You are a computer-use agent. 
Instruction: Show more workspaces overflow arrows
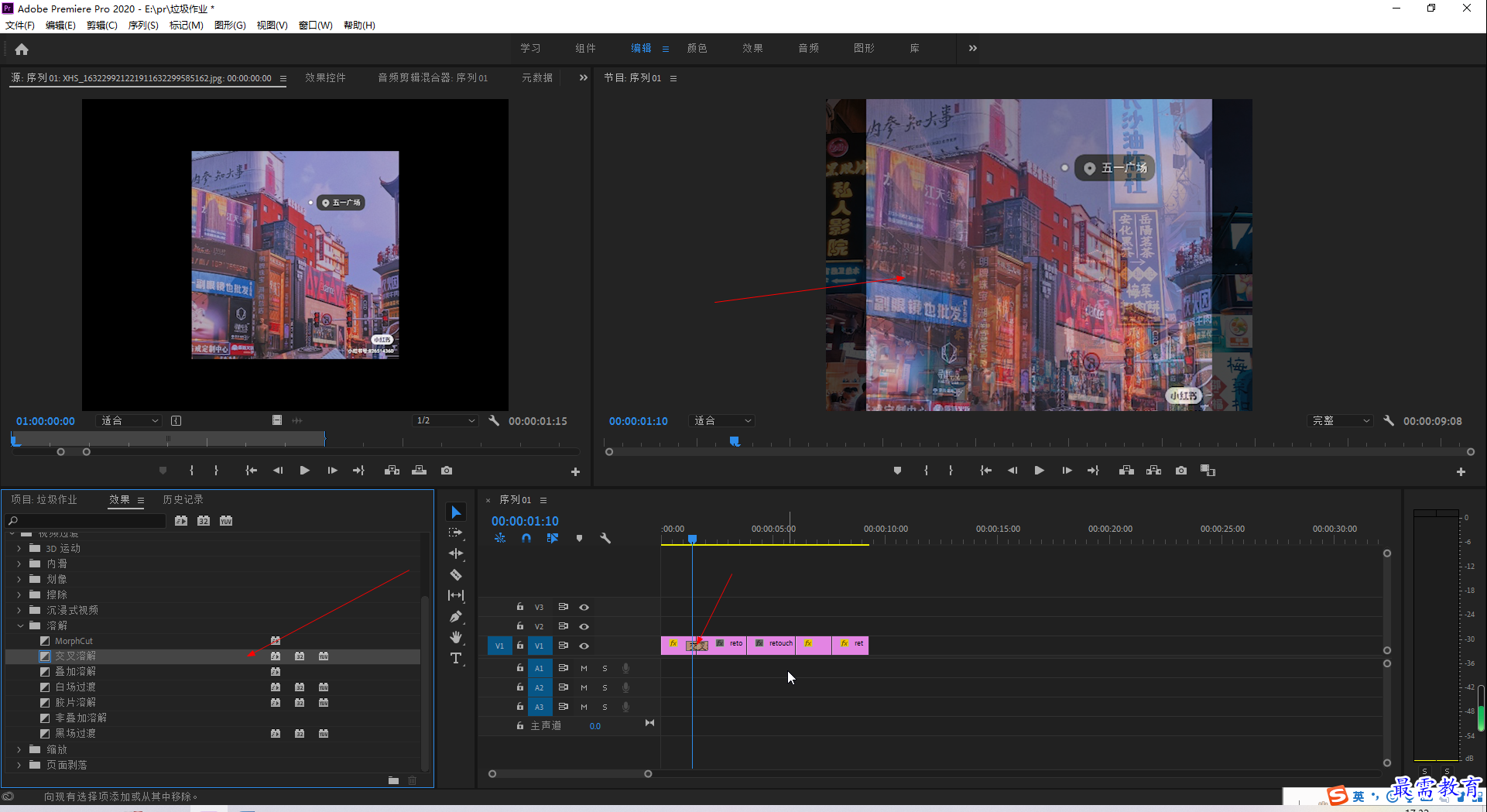coord(973,48)
